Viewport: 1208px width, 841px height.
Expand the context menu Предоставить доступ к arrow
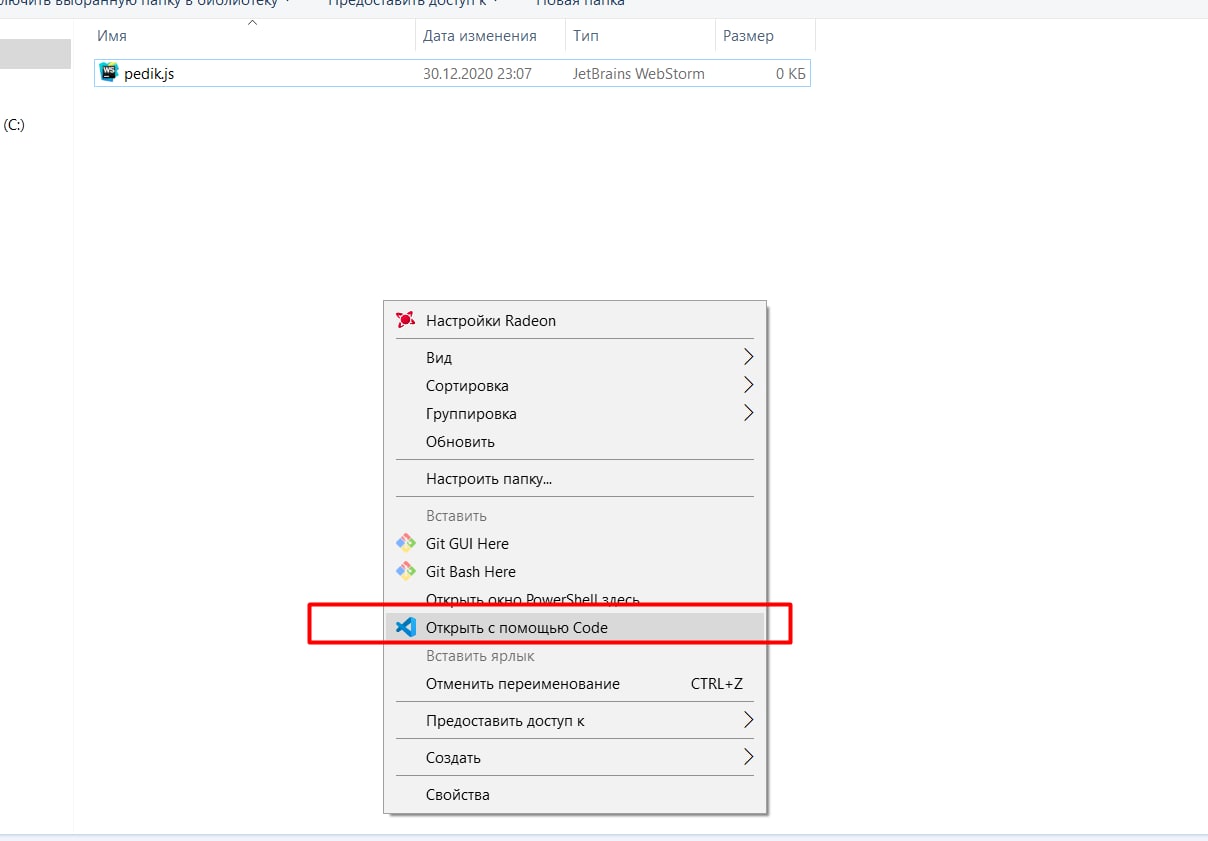[748, 720]
